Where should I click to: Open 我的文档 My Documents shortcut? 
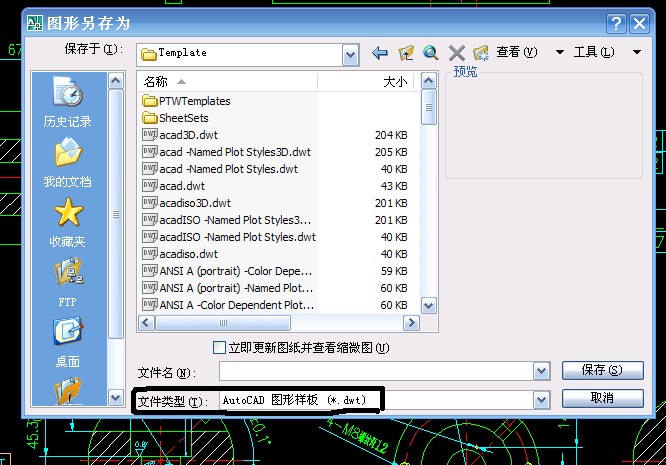click(68, 163)
